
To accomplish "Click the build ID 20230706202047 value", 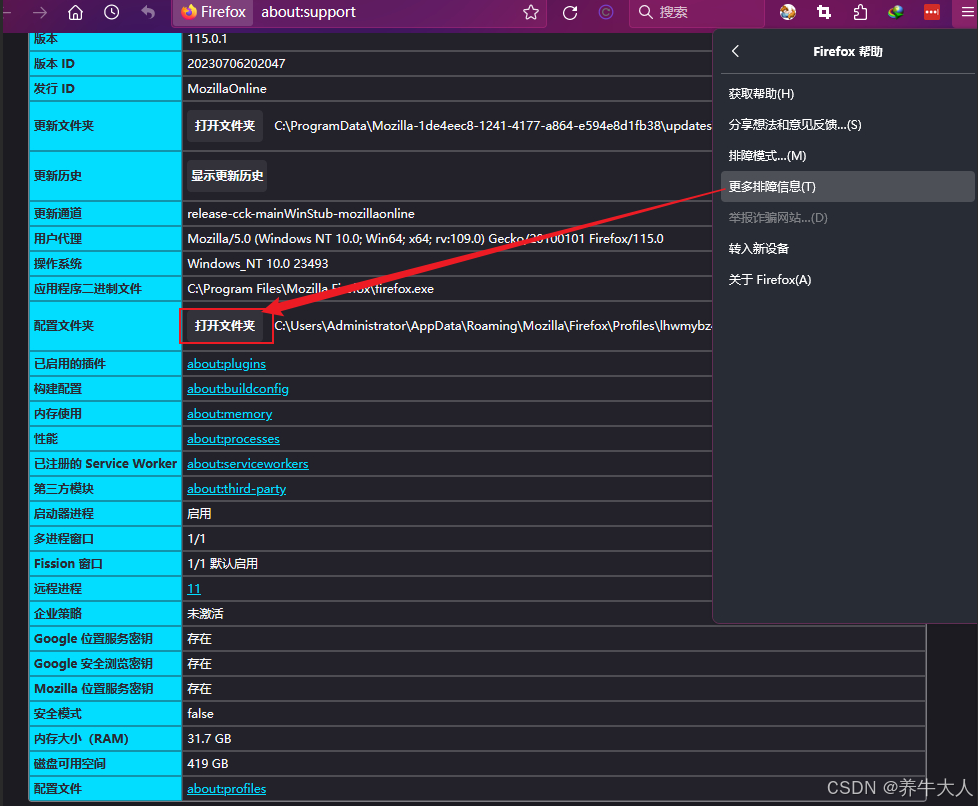I will coord(236,64).
